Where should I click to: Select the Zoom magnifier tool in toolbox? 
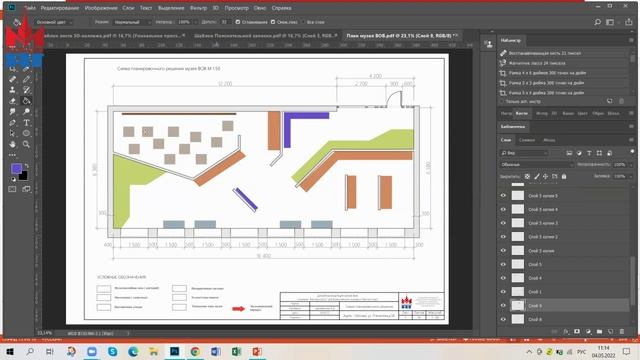tap(26, 144)
